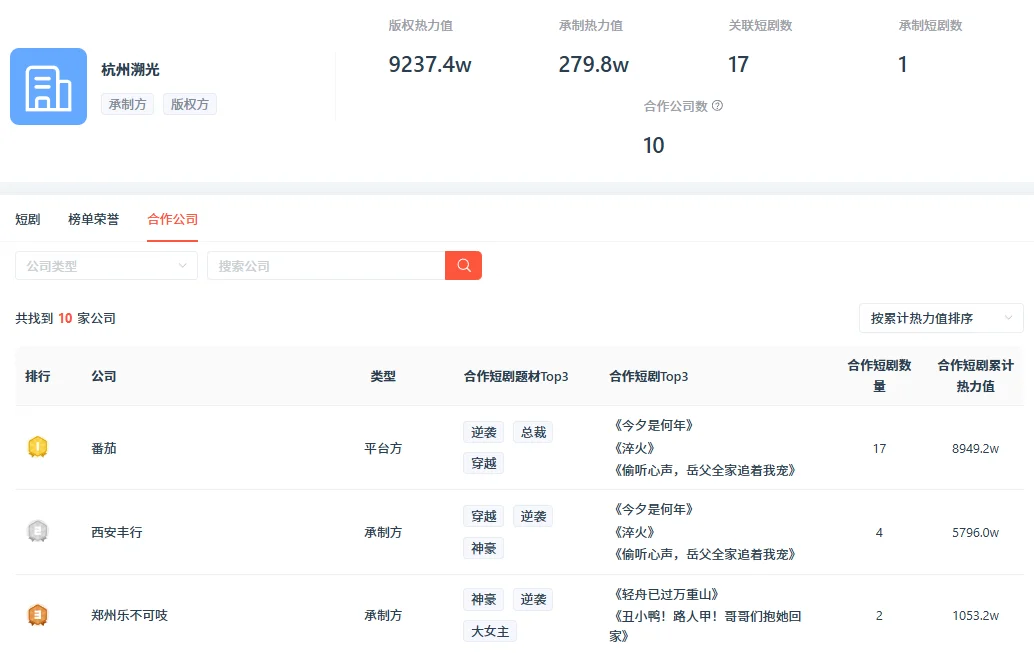Click the silver medal icon beside 西安丰行
Viewport: 1034px width, 653px height.
[x=38, y=532]
